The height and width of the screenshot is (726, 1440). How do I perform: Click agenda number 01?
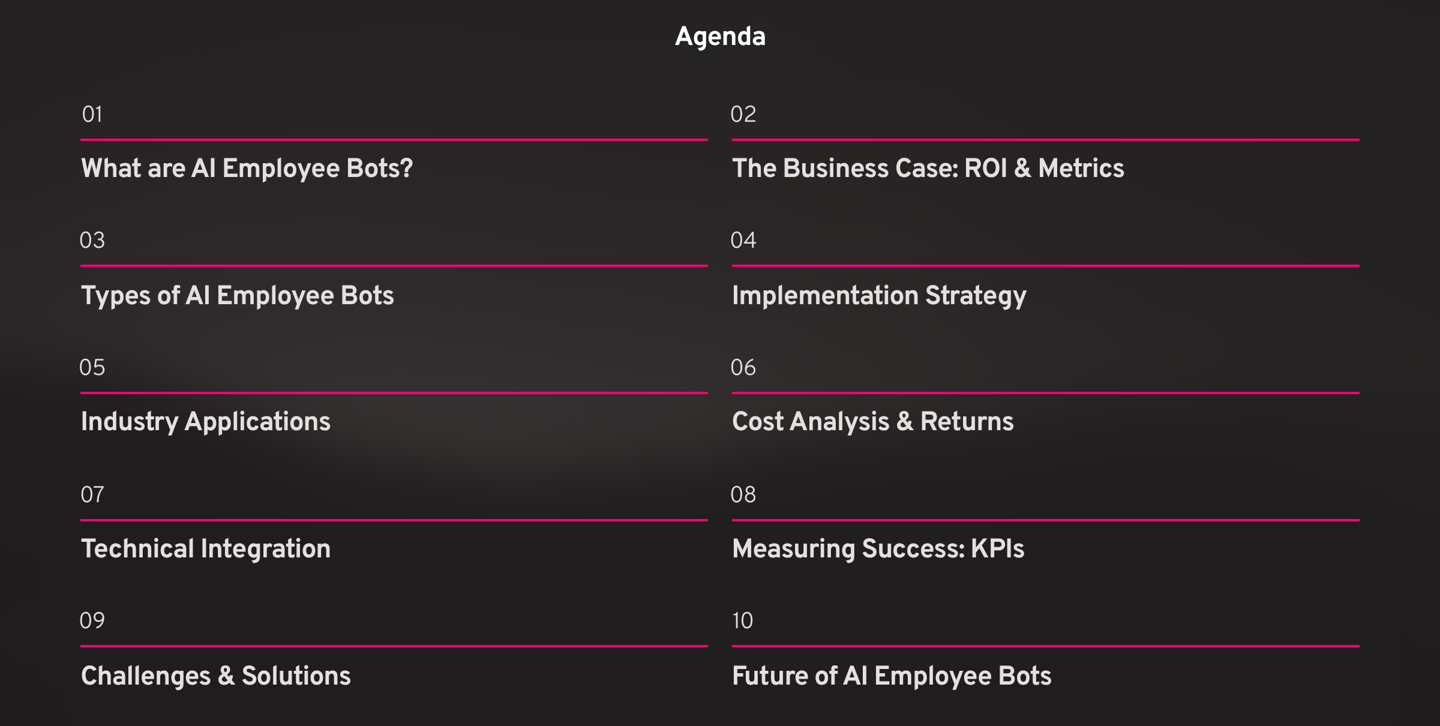click(x=92, y=115)
